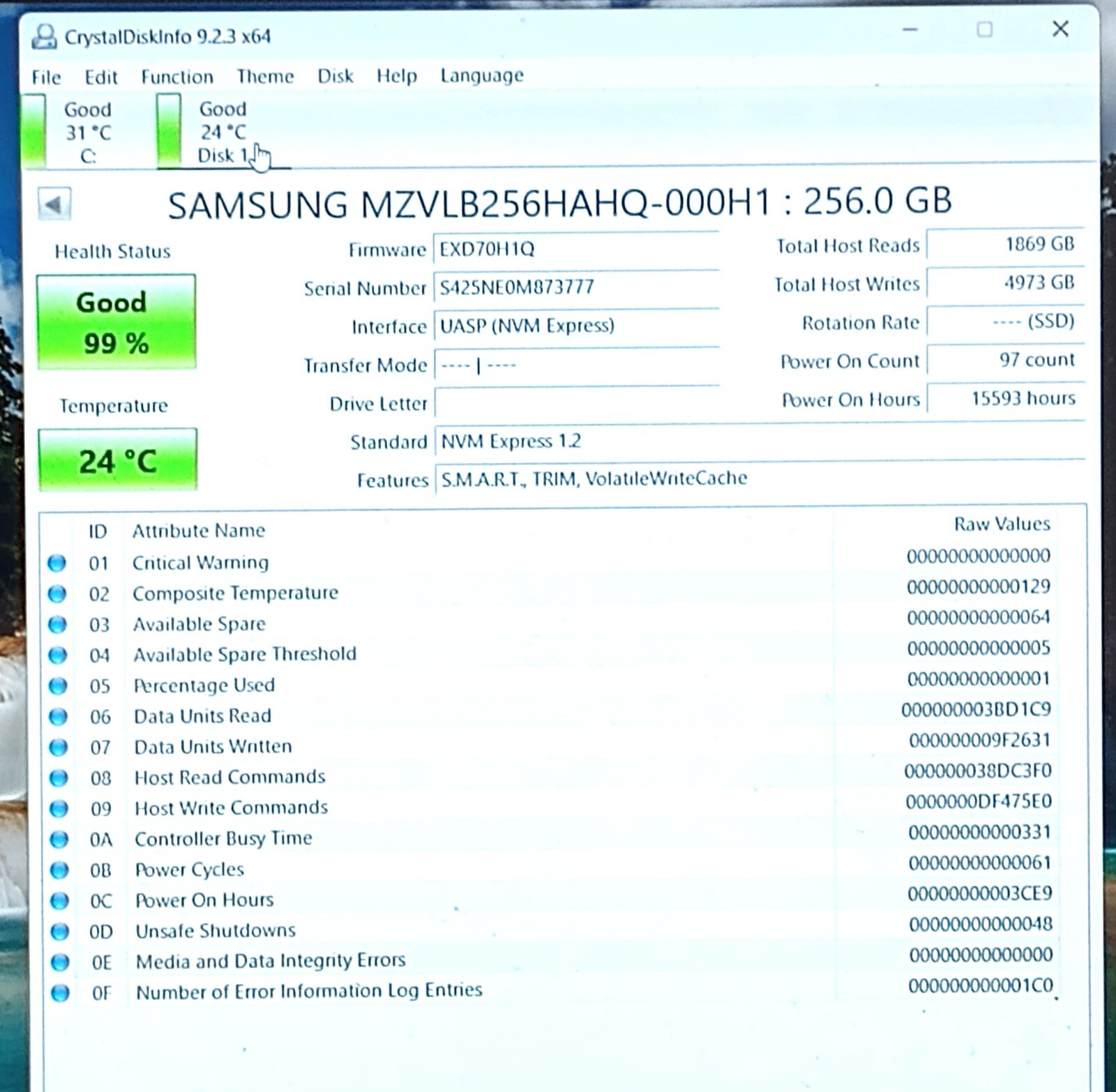Click the Good 99 % health status button
The width and height of the screenshot is (1116, 1092).
point(116,321)
